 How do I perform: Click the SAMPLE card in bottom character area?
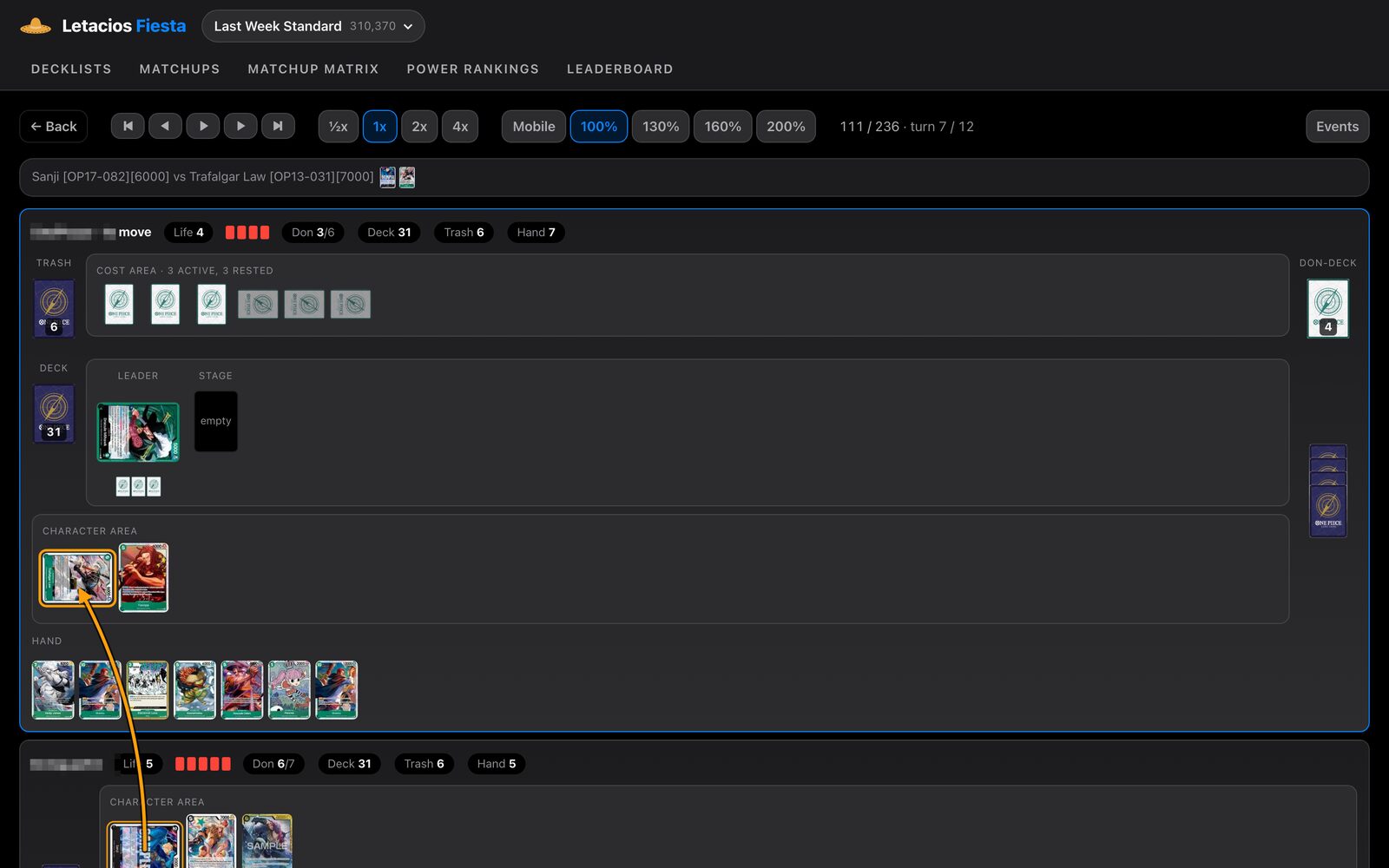point(267,841)
